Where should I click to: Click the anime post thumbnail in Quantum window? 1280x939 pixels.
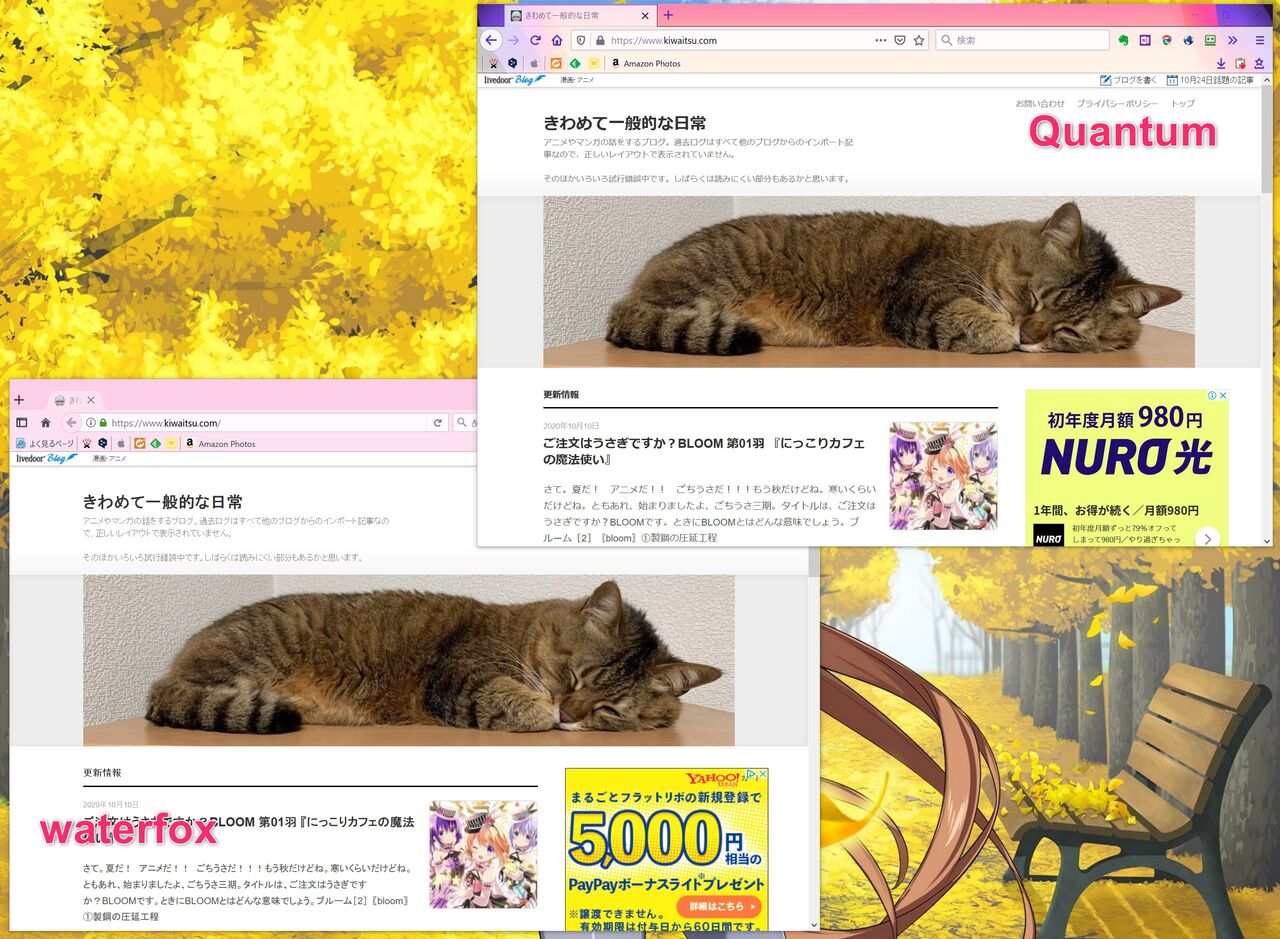tap(943, 475)
